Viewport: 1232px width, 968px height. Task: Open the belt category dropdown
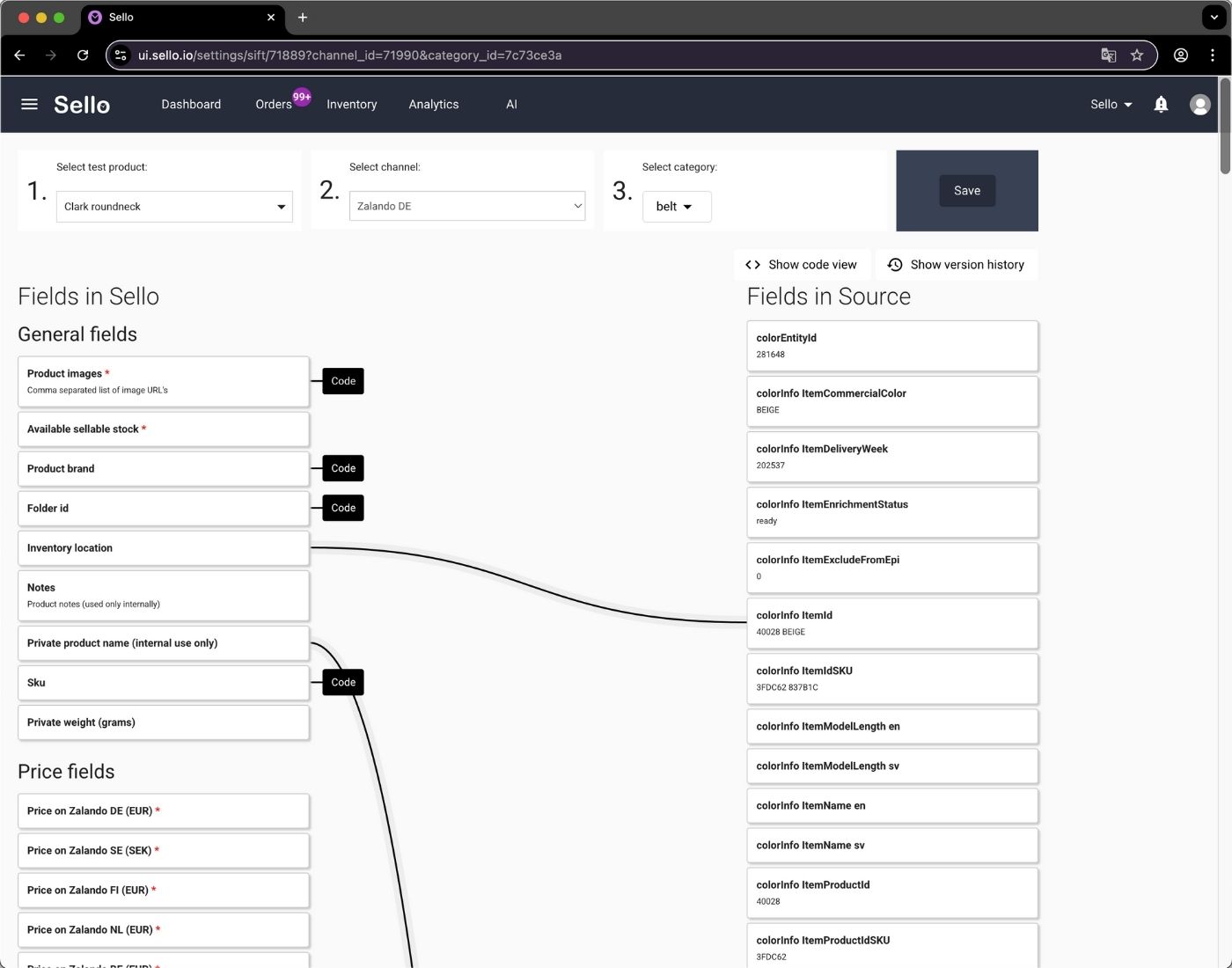pyautogui.click(x=676, y=206)
